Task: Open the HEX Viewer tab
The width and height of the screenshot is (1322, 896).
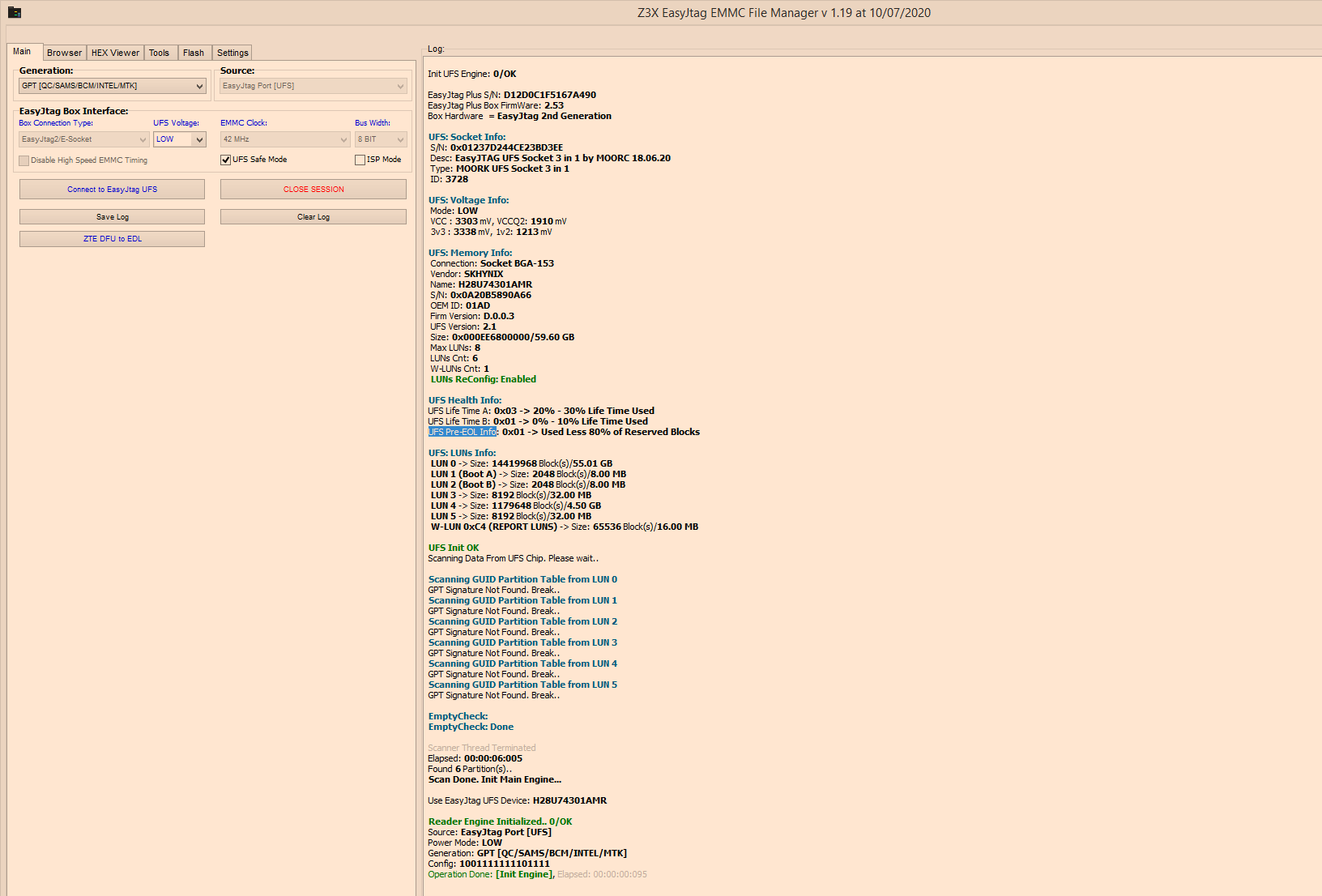Action: point(115,53)
